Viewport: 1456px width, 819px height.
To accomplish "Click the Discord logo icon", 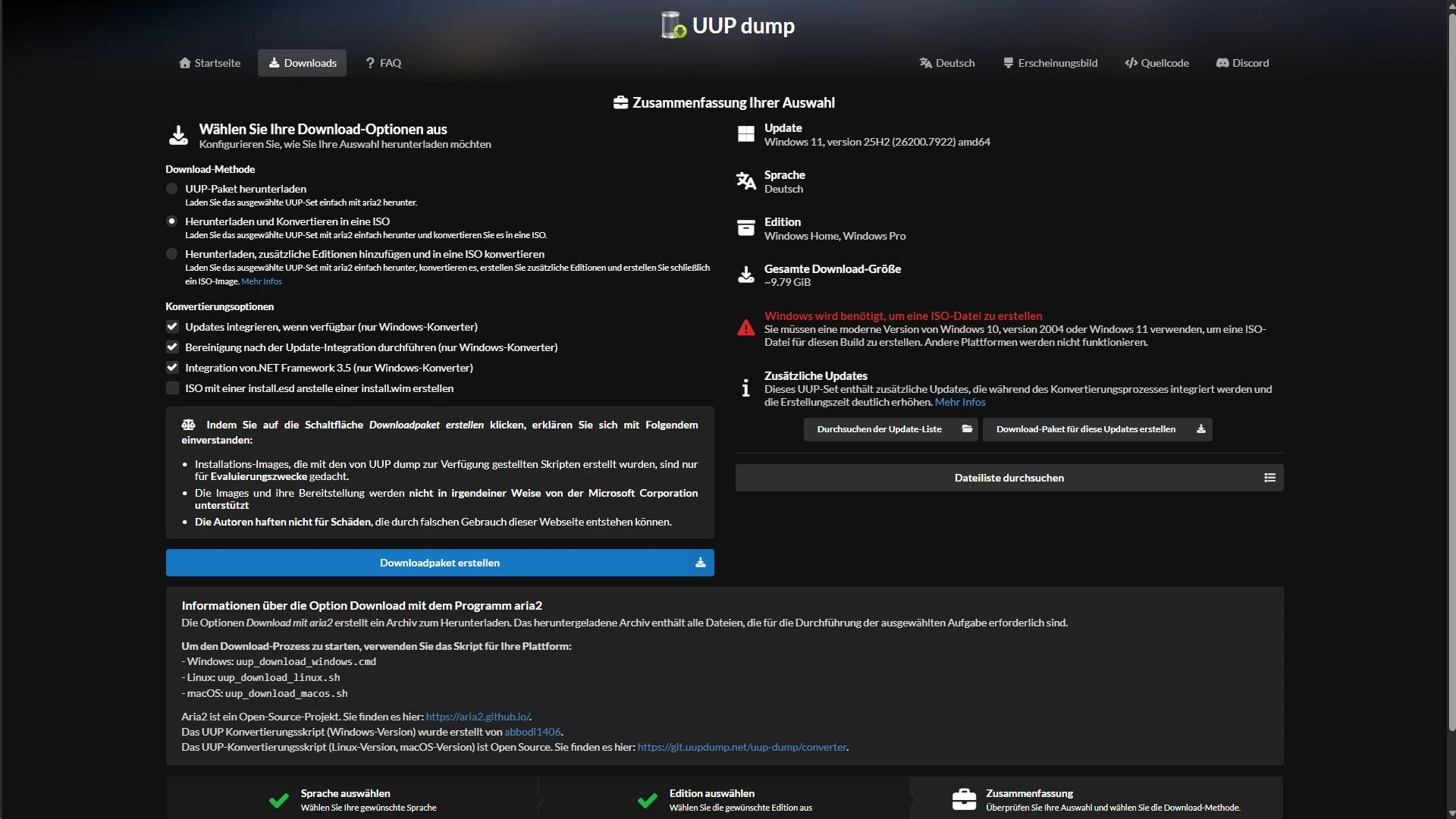I will 1222,63.
